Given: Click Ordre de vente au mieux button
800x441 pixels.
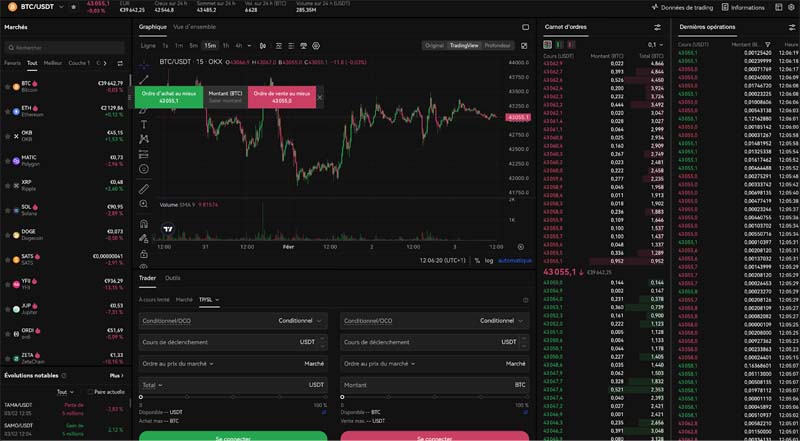Looking at the screenshot, I should click(282, 97).
